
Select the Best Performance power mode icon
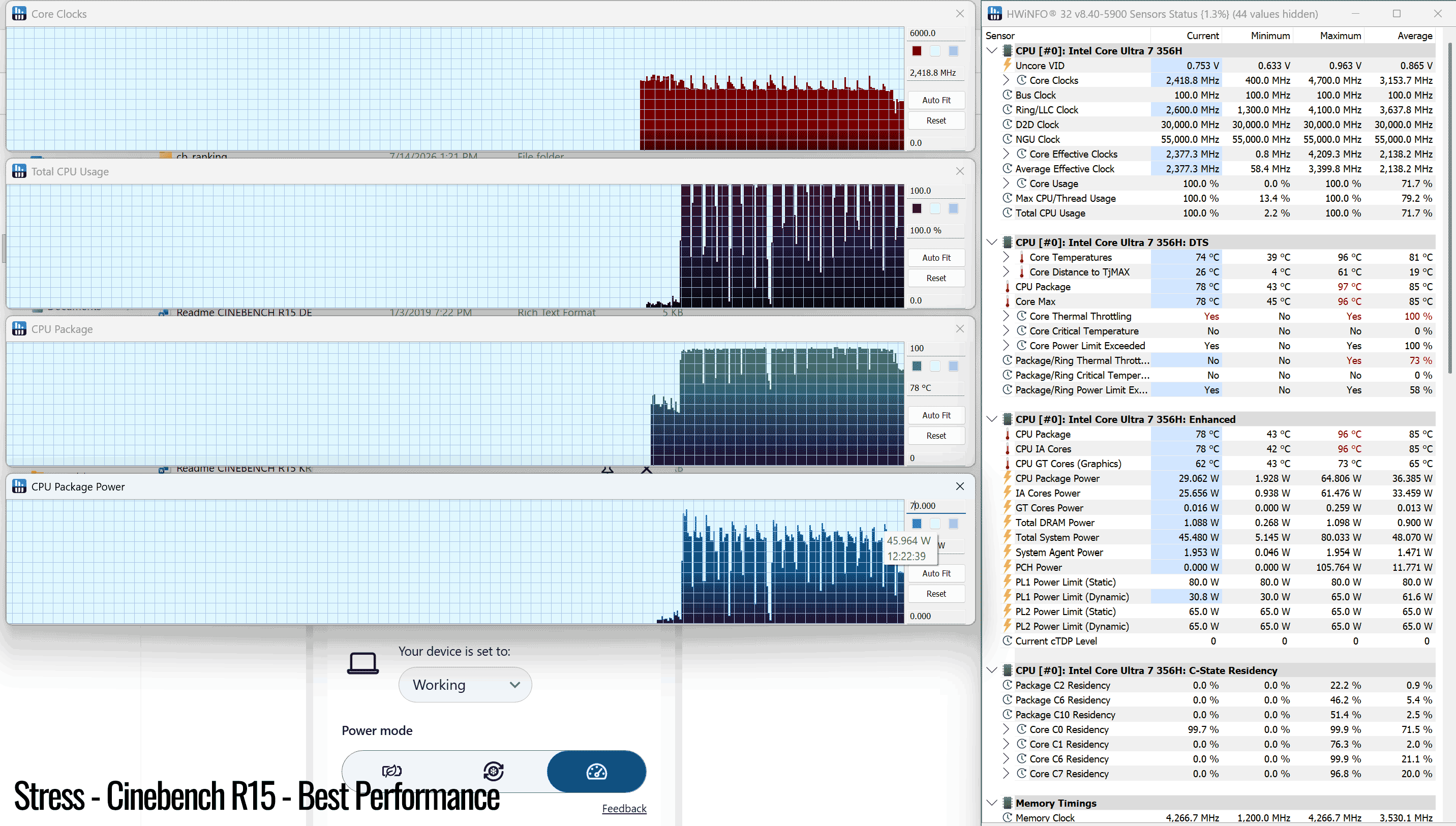(x=596, y=772)
